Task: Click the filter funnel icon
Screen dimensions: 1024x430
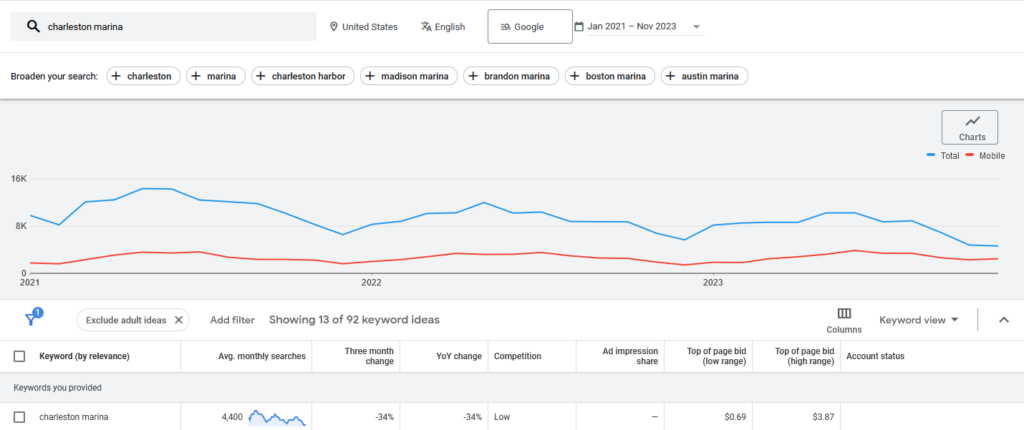Action: 31,319
